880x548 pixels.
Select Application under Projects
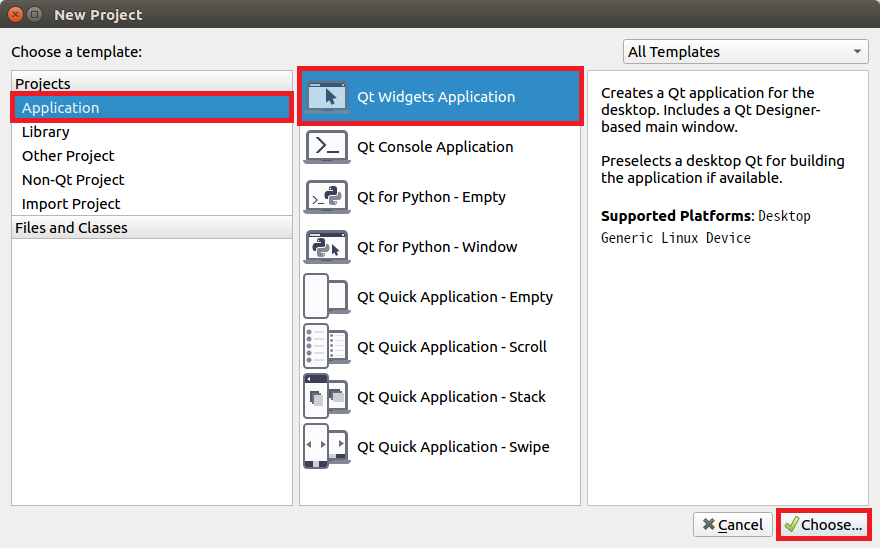click(x=152, y=108)
